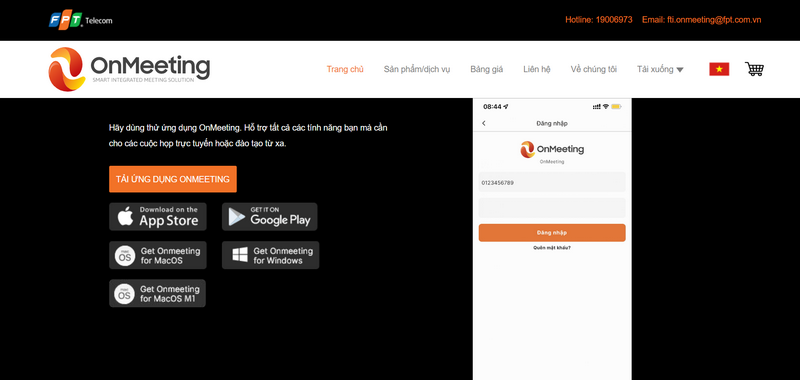Expand the Tải xuống dropdown menu
The image size is (800, 380).
(x=660, y=69)
